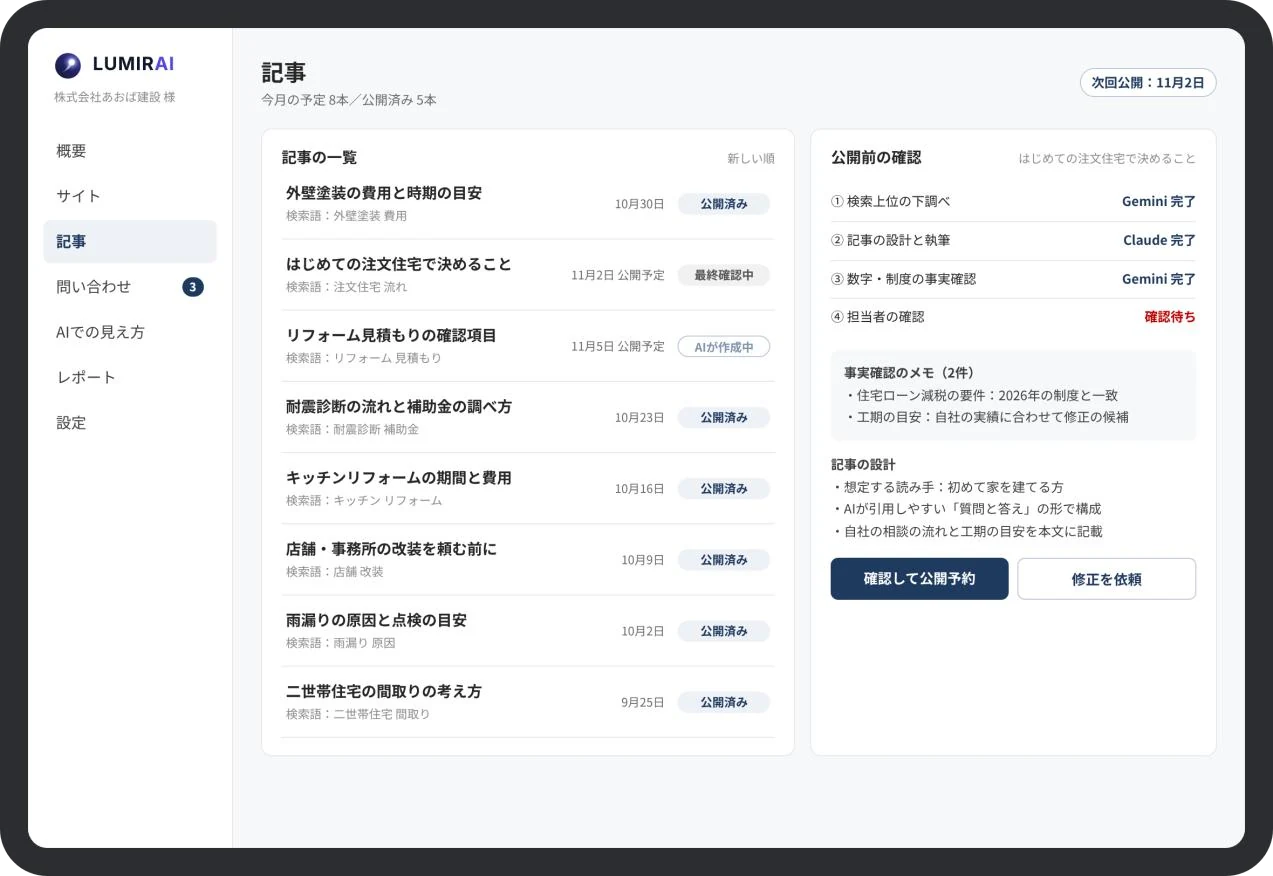
Task: Click the 次回公開:11月2日 pill
Action: point(1148,82)
